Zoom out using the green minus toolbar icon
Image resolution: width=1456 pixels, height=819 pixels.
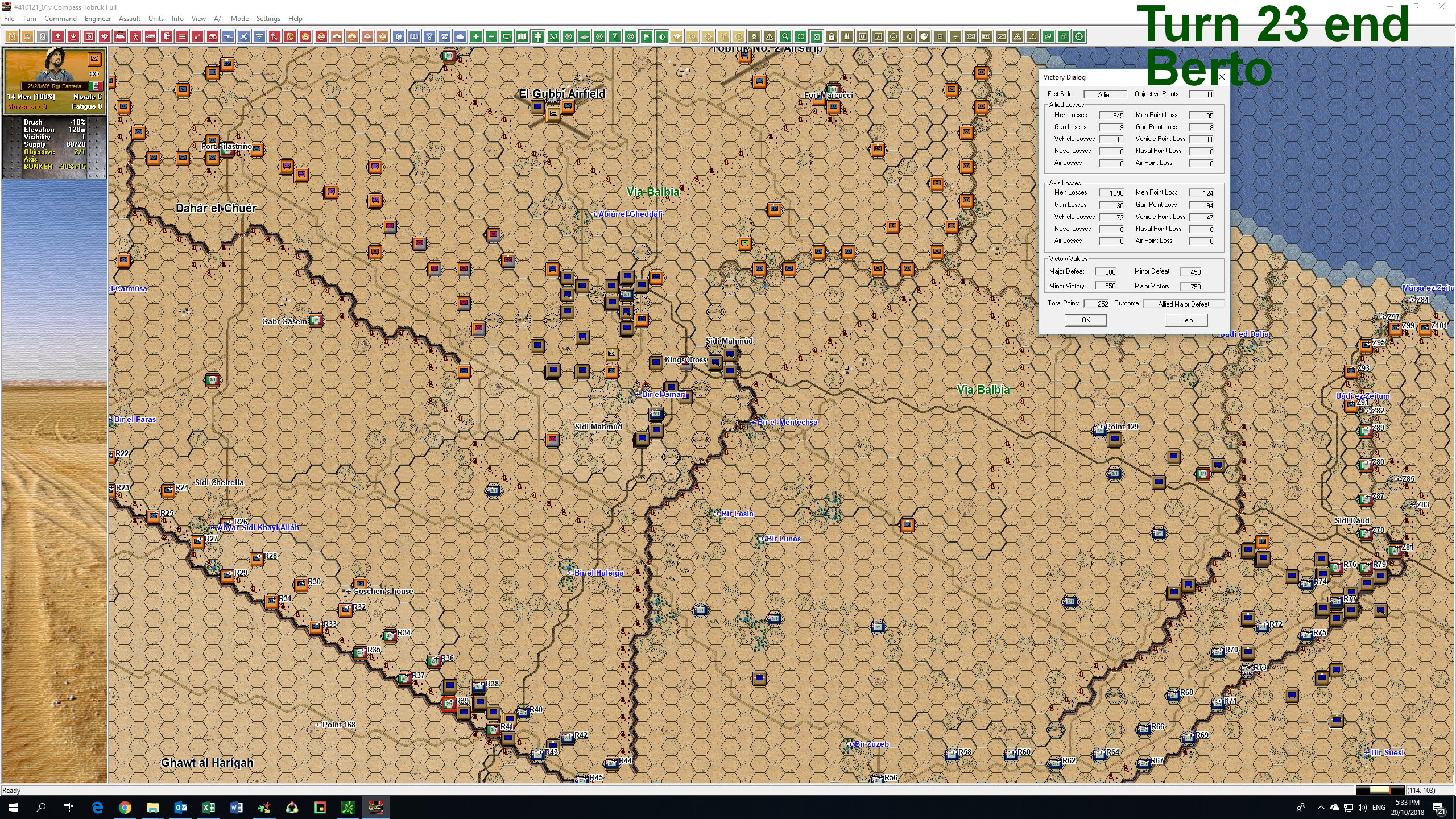tap(491, 36)
